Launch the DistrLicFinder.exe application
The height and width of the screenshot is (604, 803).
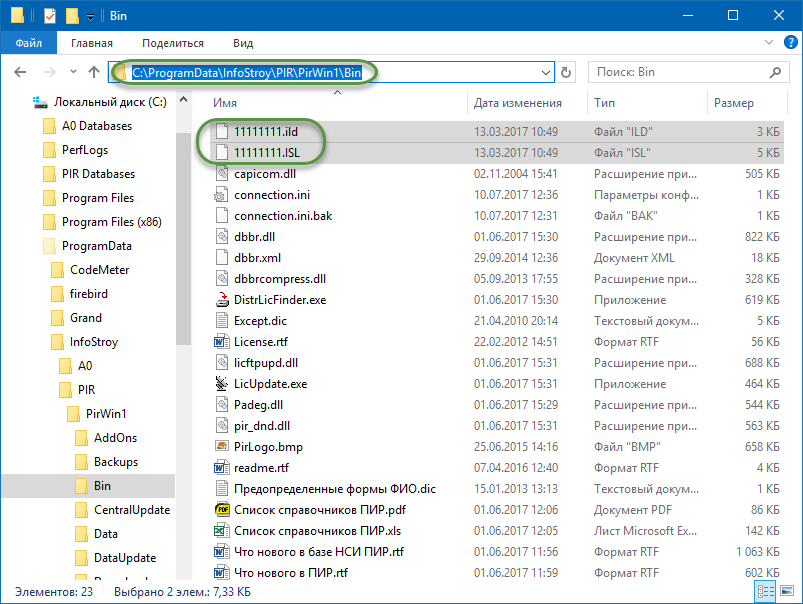click(x=280, y=299)
